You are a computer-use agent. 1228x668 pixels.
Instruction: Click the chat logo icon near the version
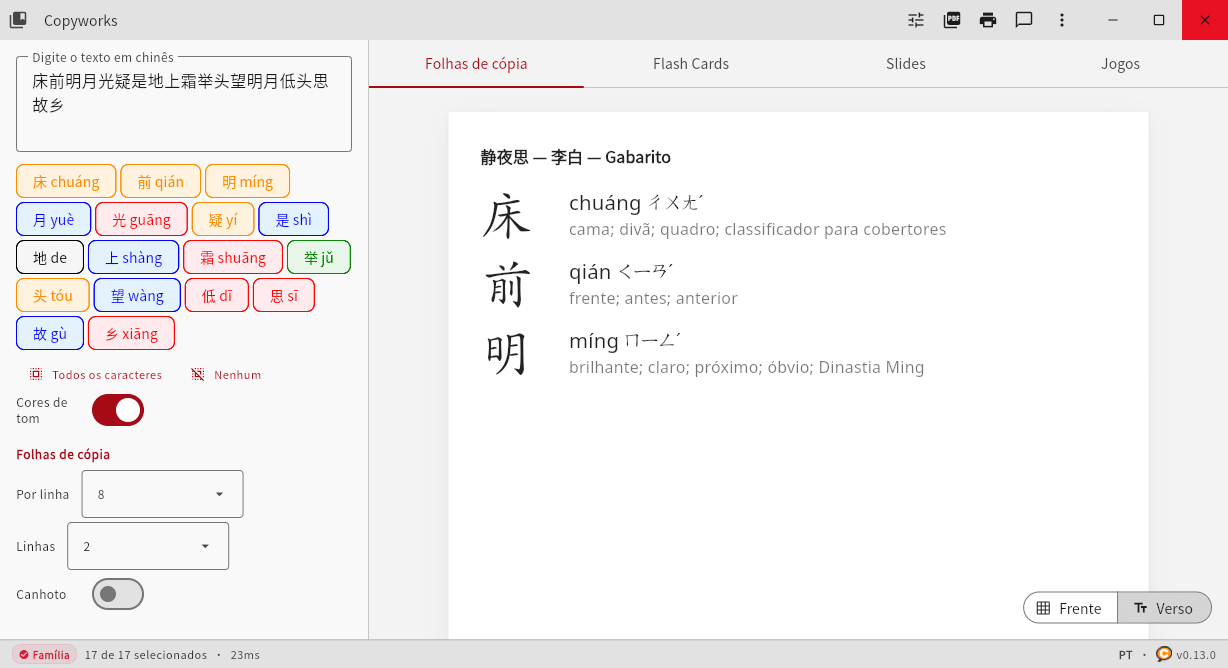pyautogui.click(x=1164, y=654)
